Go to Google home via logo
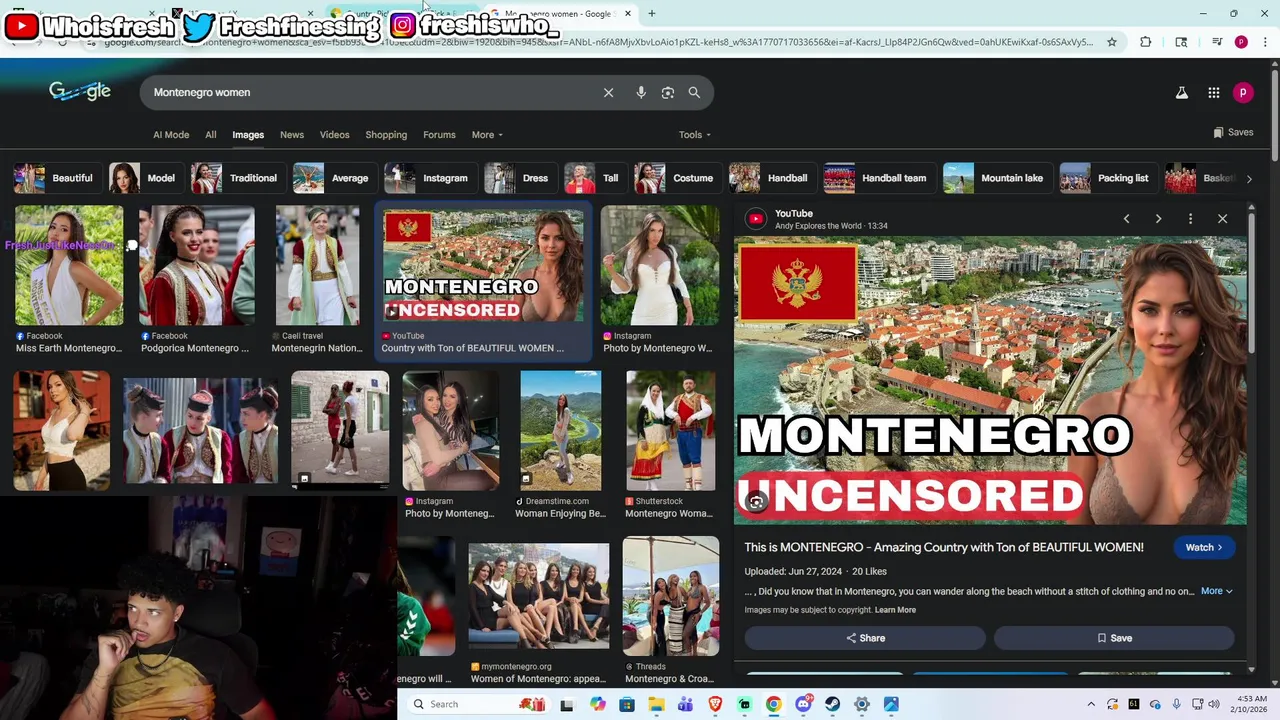This screenshot has height=720, width=1280. tap(80, 91)
